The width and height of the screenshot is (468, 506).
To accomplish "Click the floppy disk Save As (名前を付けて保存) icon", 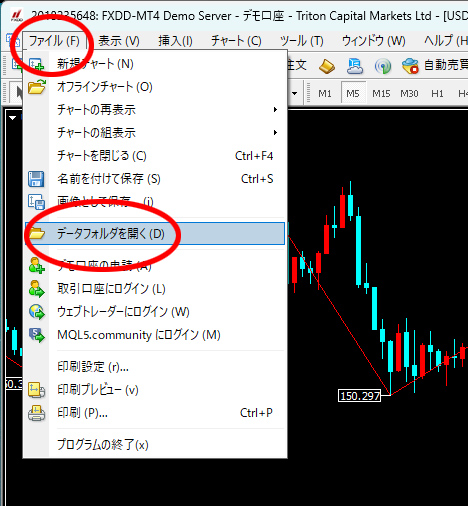I will [x=36, y=179].
